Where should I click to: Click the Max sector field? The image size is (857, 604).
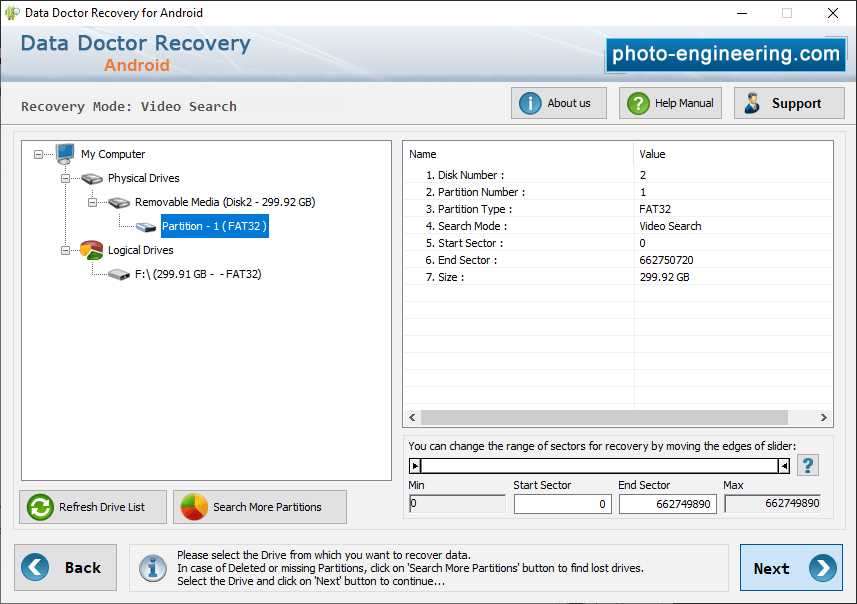coord(772,503)
